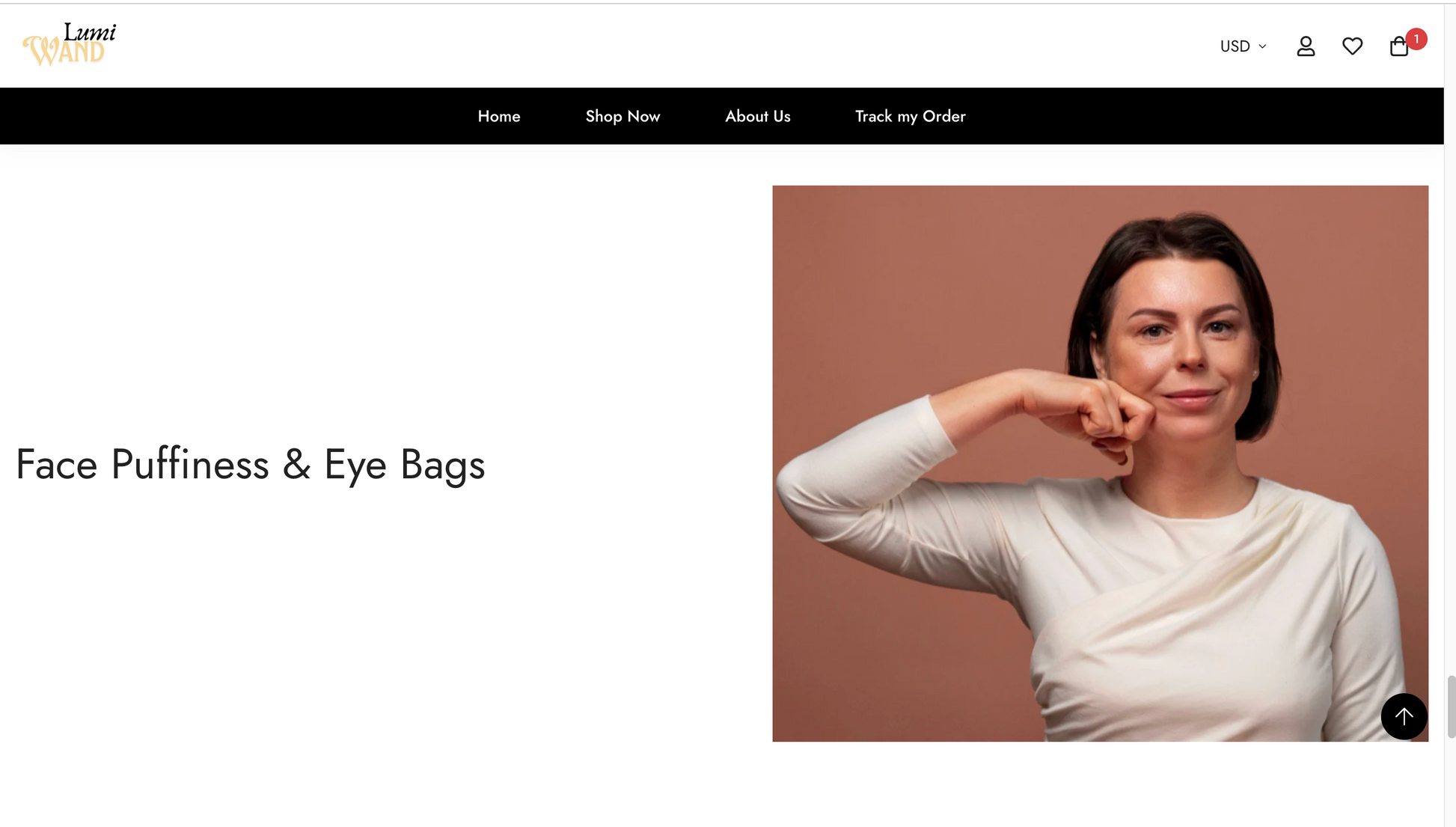The height and width of the screenshot is (827, 1456).
Task: Expand the USD currency dropdown
Action: [1243, 46]
